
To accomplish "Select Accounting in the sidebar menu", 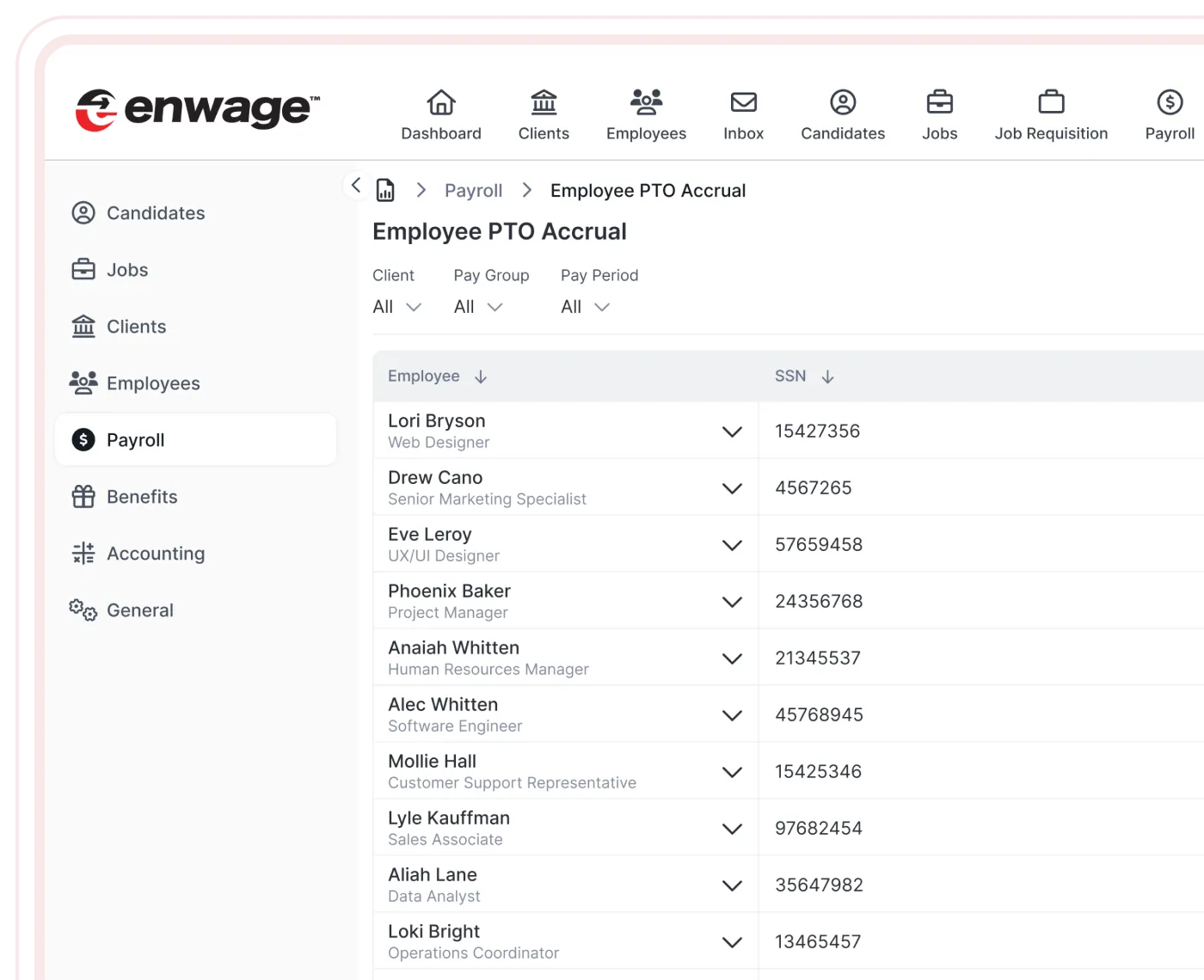I will (x=155, y=554).
